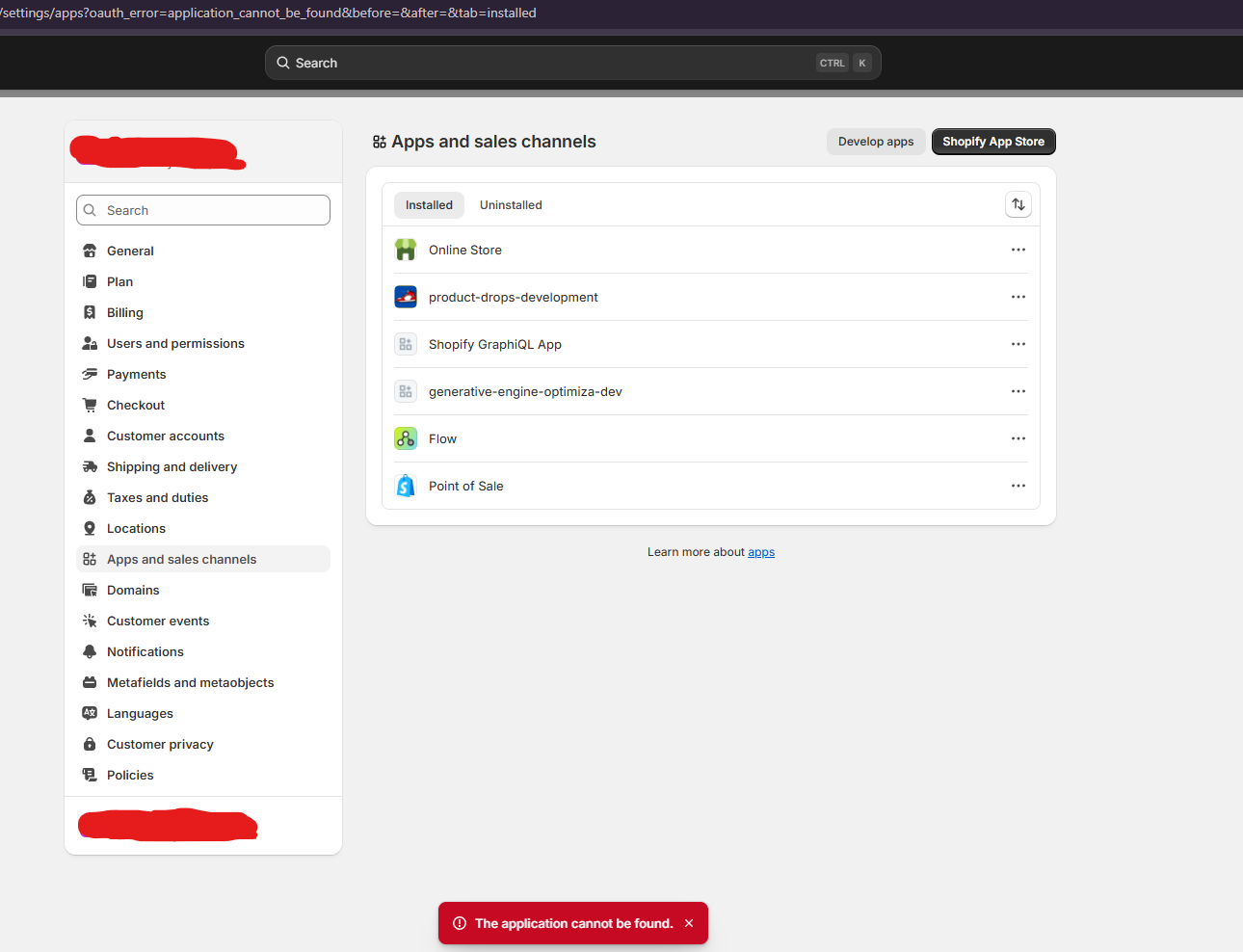Click the Apps and sales channels sidebar icon
Screen dimensions: 1243x952
[90, 559]
